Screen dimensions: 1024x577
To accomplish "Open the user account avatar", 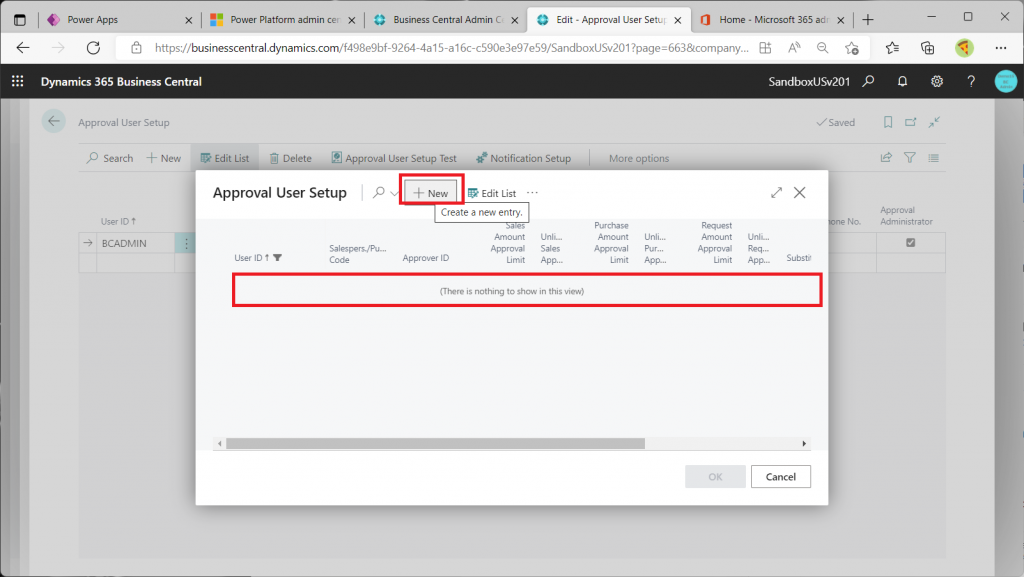I will [x=1006, y=81].
